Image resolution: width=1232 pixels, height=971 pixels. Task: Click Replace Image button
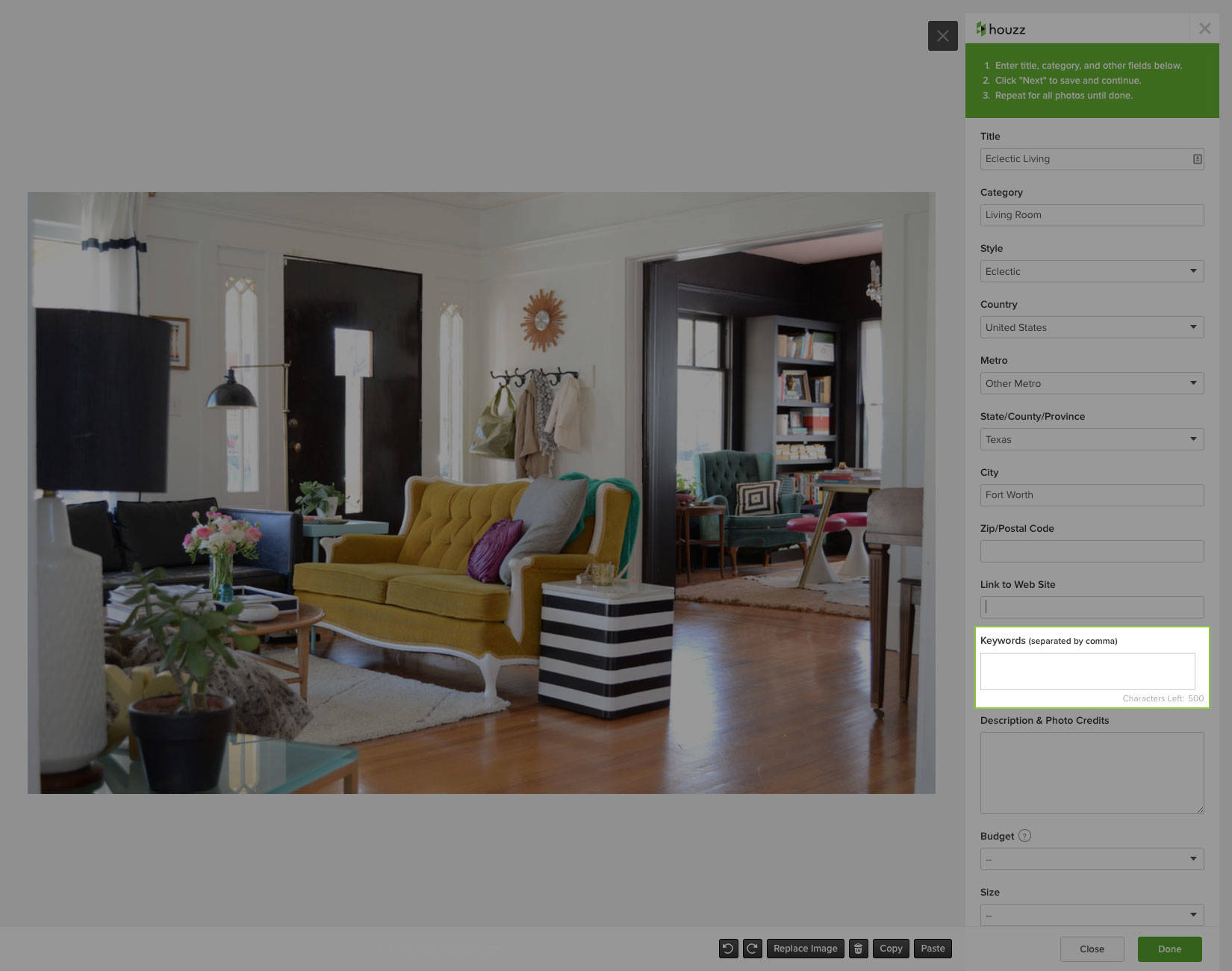805,949
